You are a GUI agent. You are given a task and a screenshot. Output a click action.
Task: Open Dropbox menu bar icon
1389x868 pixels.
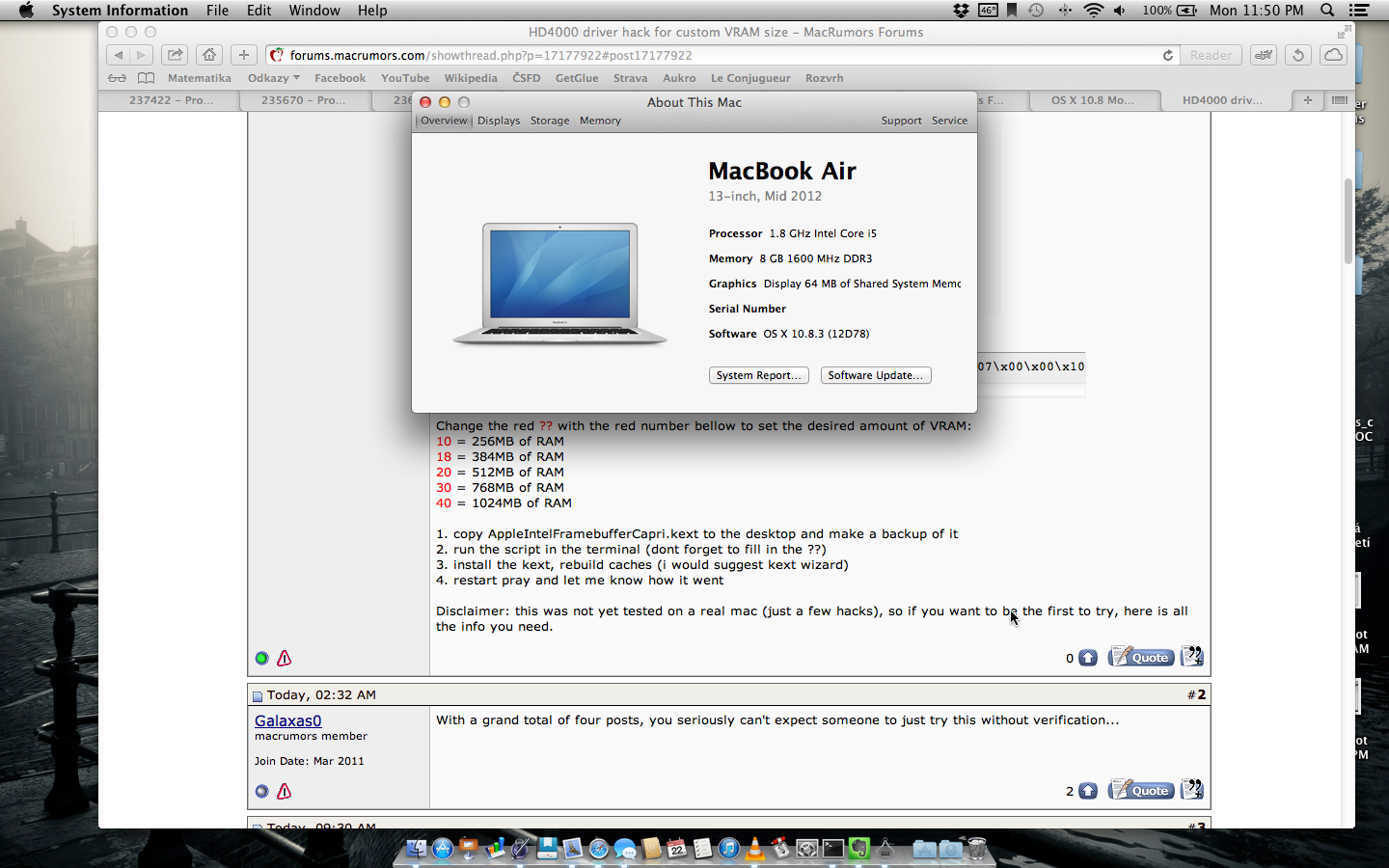point(961,11)
